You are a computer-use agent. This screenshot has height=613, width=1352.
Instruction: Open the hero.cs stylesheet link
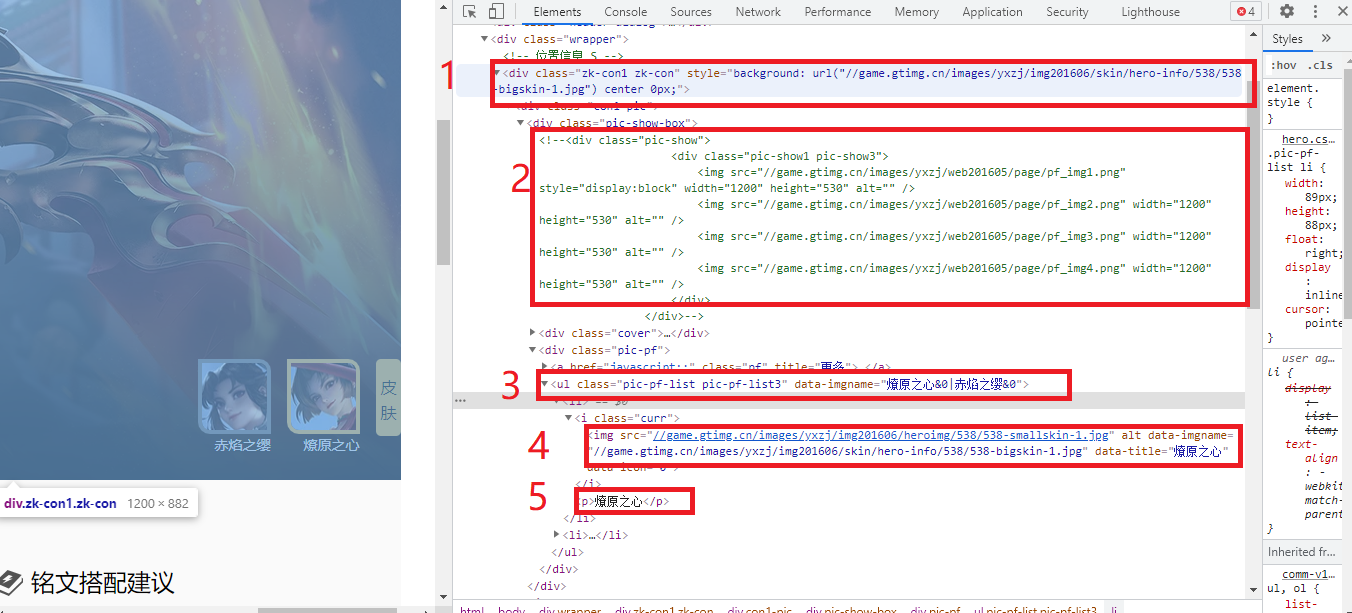(x=1308, y=139)
